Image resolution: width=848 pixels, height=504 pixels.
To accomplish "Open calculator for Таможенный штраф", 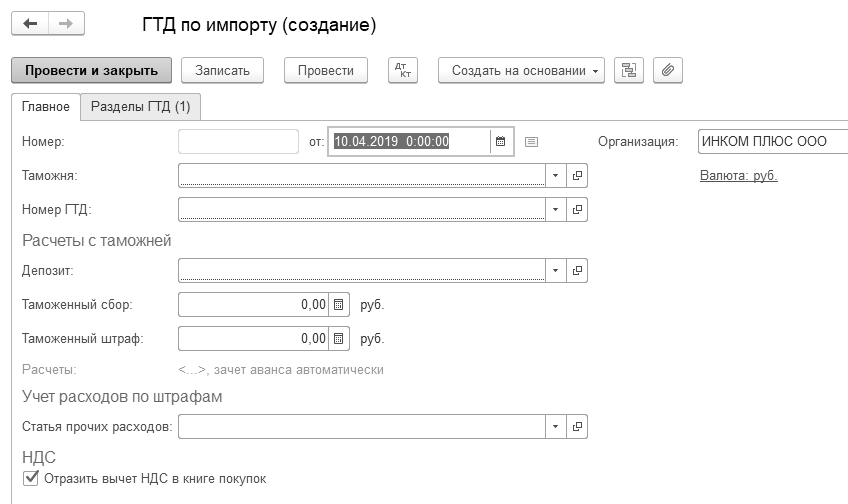I will coord(338,339).
